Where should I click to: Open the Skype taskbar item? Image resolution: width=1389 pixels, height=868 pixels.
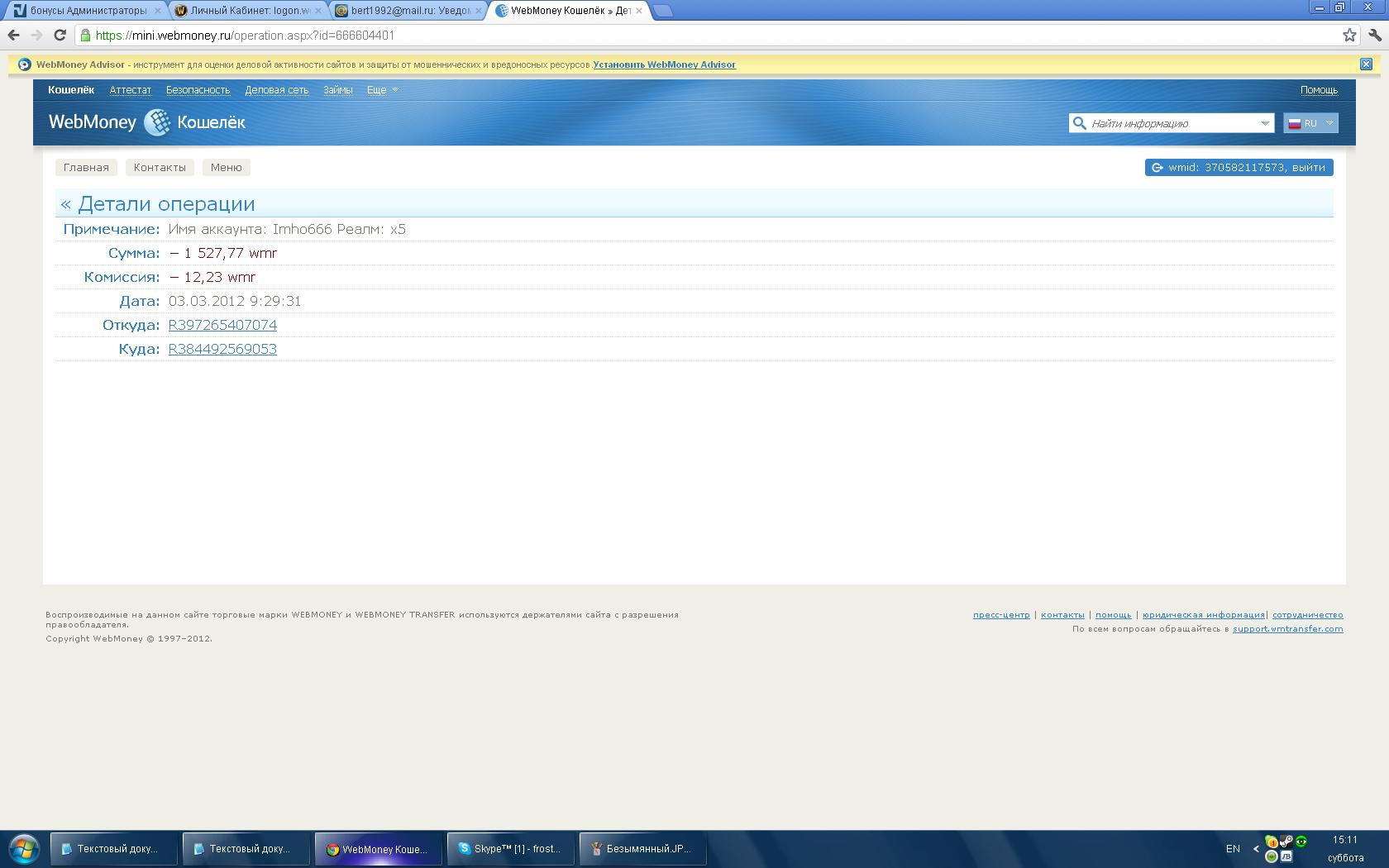click(510, 849)
